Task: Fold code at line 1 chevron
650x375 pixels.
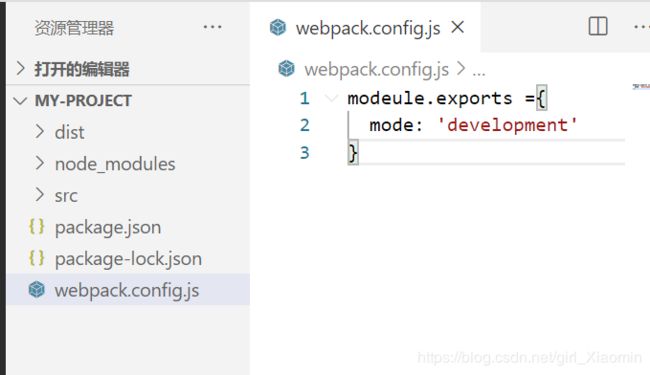Action: [x=331, y=98]
